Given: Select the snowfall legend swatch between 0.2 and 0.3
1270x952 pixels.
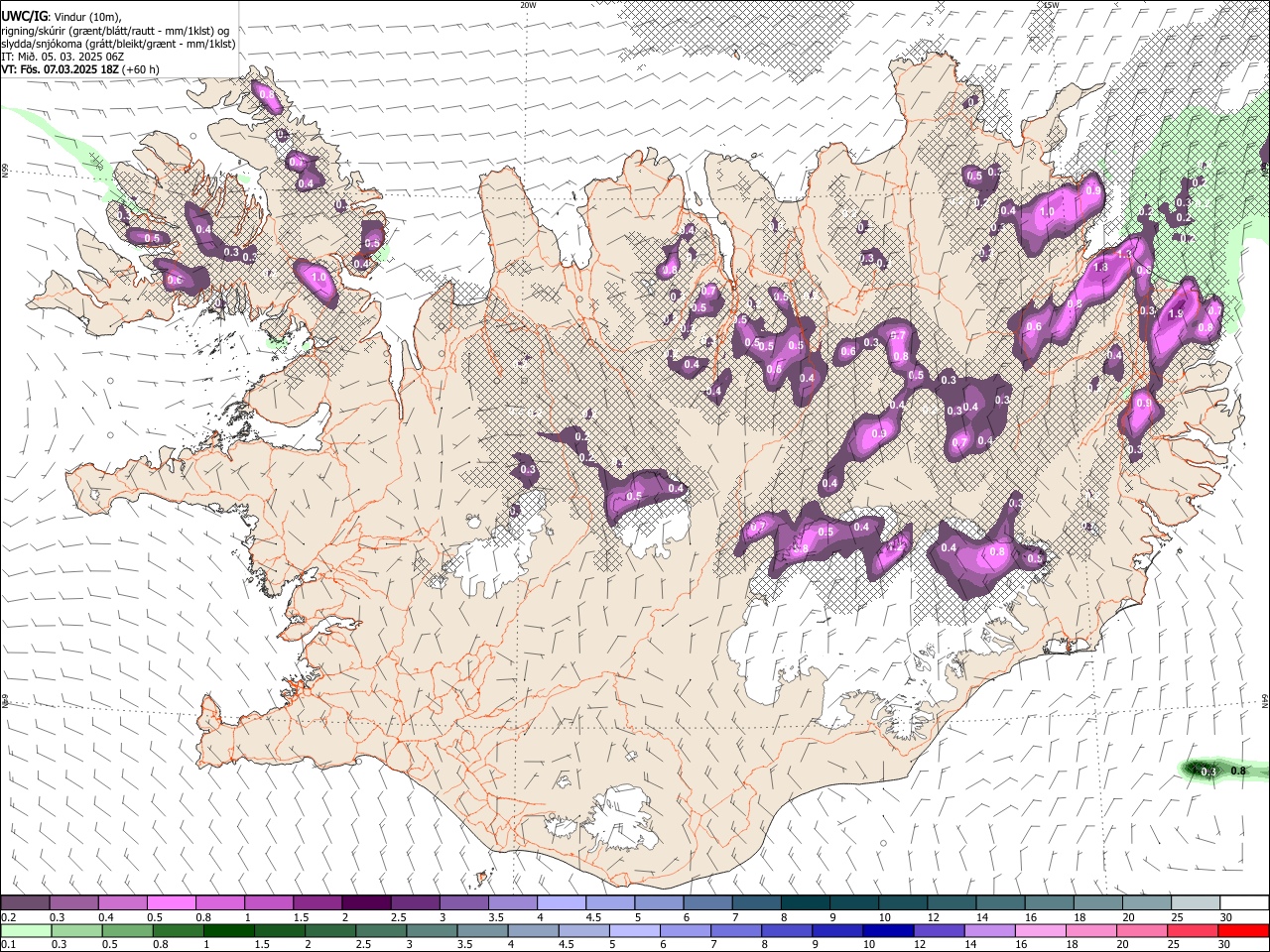Looking at the screenshot, I should pyautogui.click(x=25, y=903).
